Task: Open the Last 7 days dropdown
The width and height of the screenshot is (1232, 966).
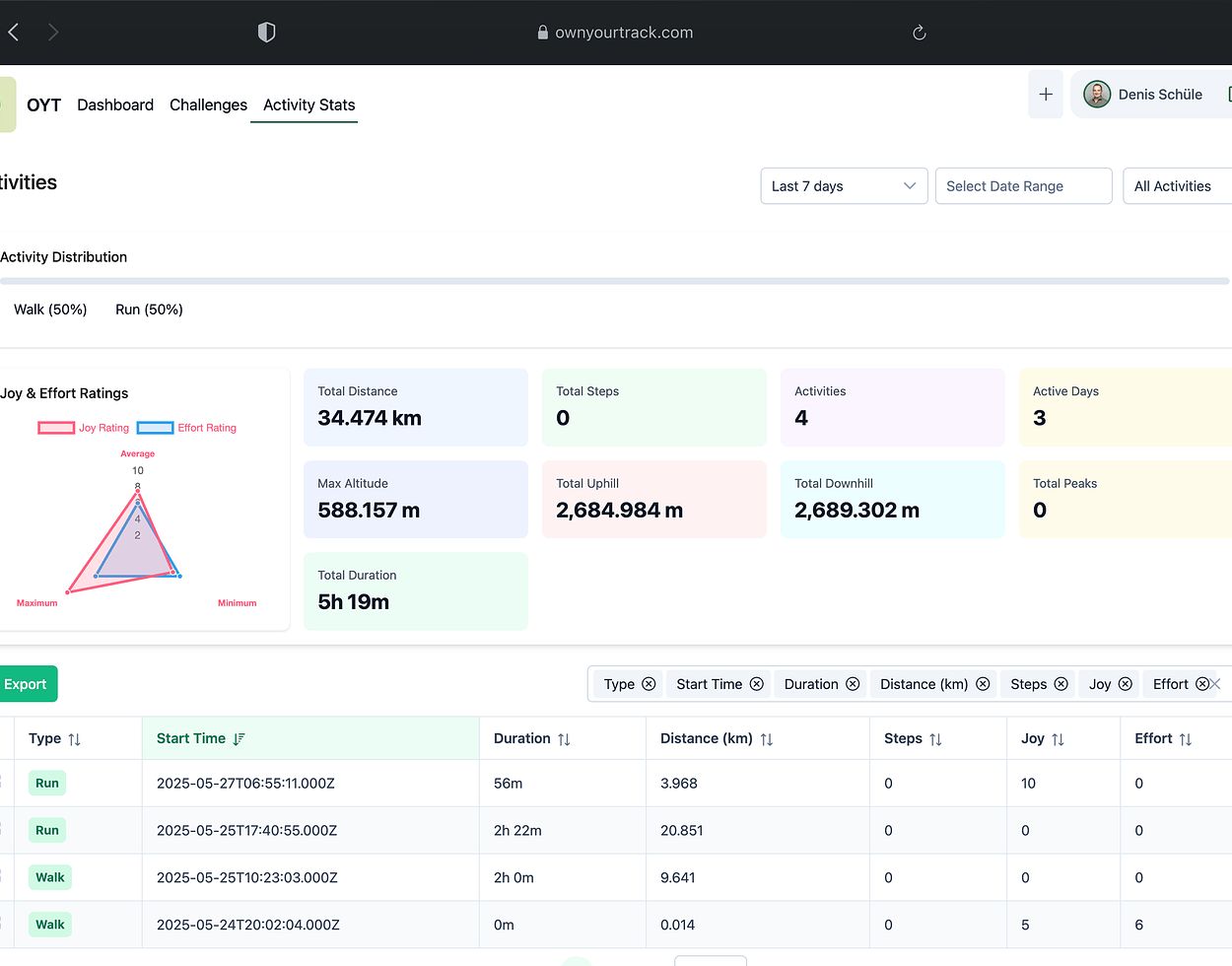Action: (x=844, y=186)
